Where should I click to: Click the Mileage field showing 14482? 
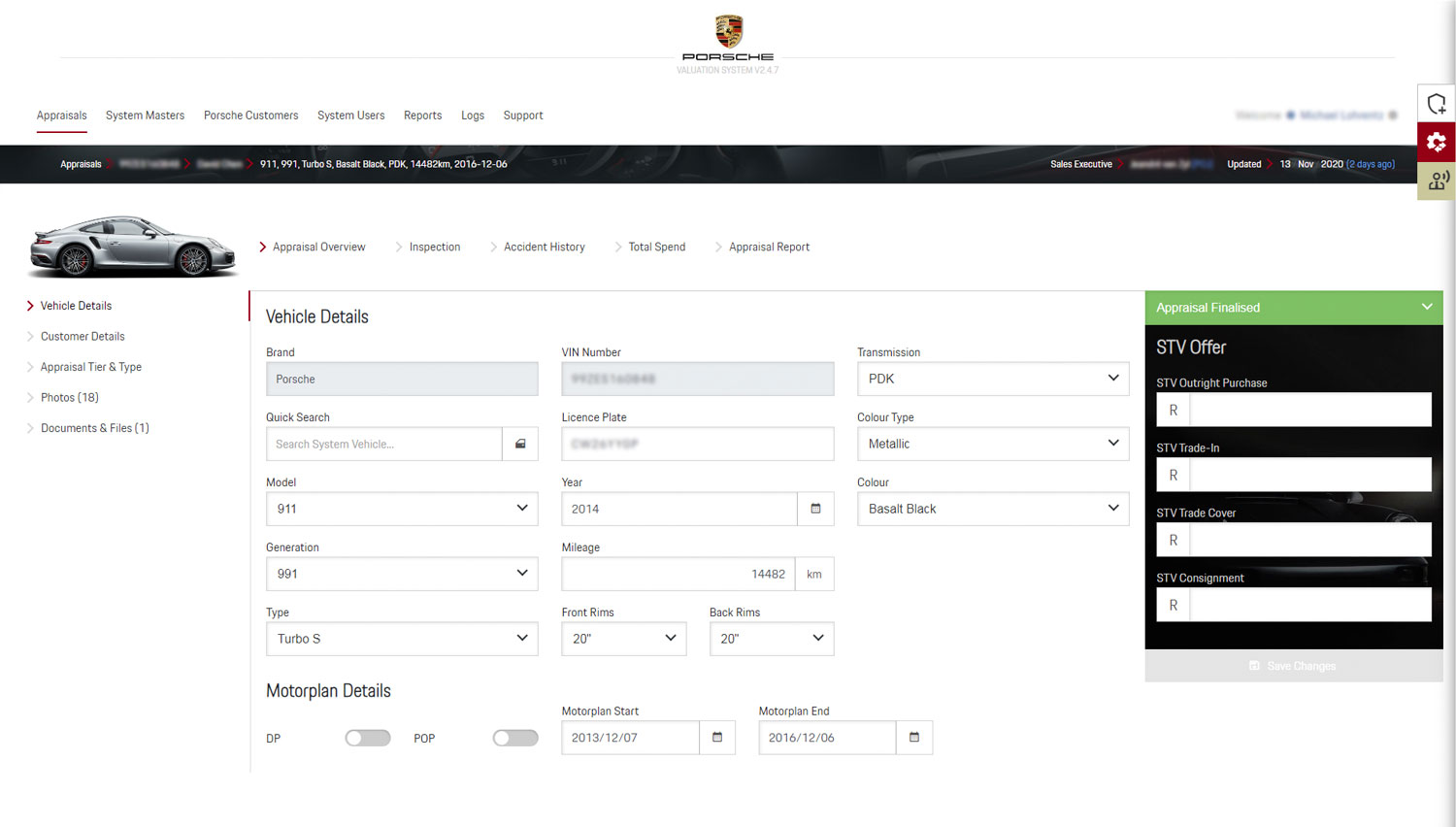[678, 574]
